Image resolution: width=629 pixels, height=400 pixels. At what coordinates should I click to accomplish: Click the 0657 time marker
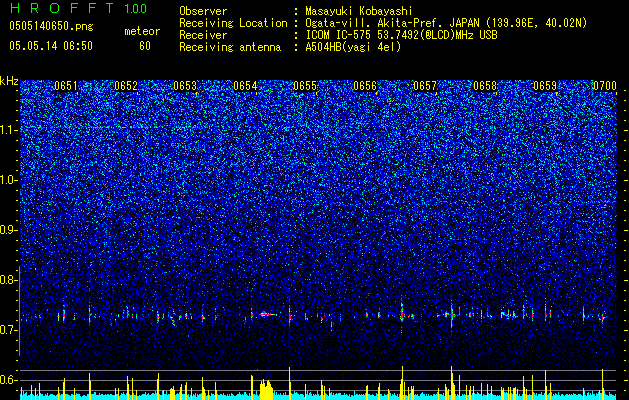click(x=425, y=86)
